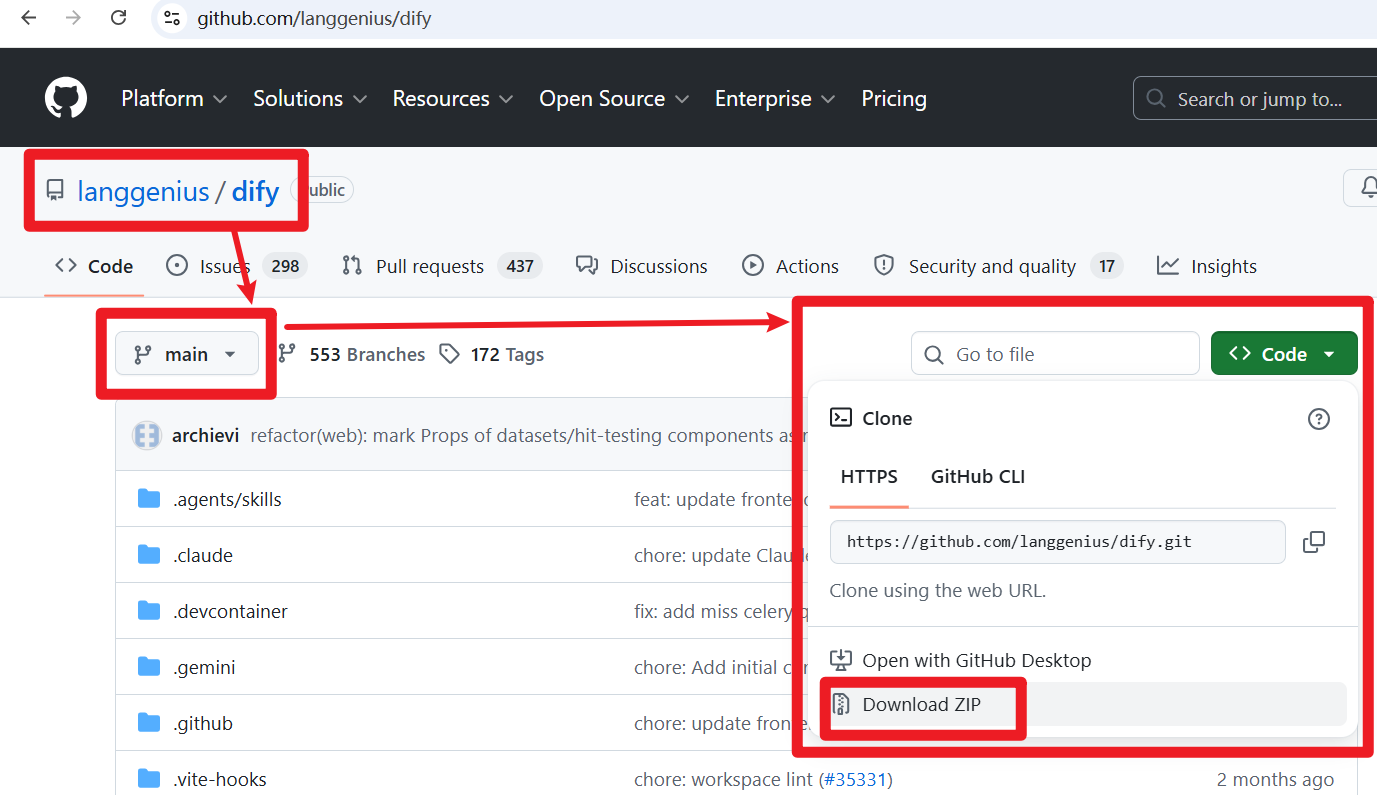Click the terminal icon next to Clone

pyautogui.click(x=841, y=418)
